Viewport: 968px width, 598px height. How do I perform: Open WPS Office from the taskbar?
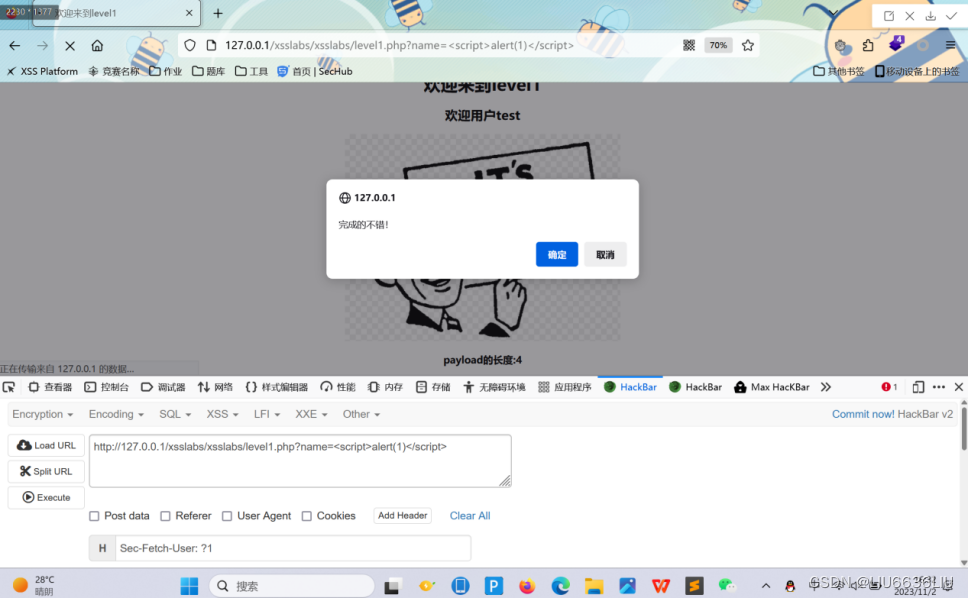click(661, 586)
